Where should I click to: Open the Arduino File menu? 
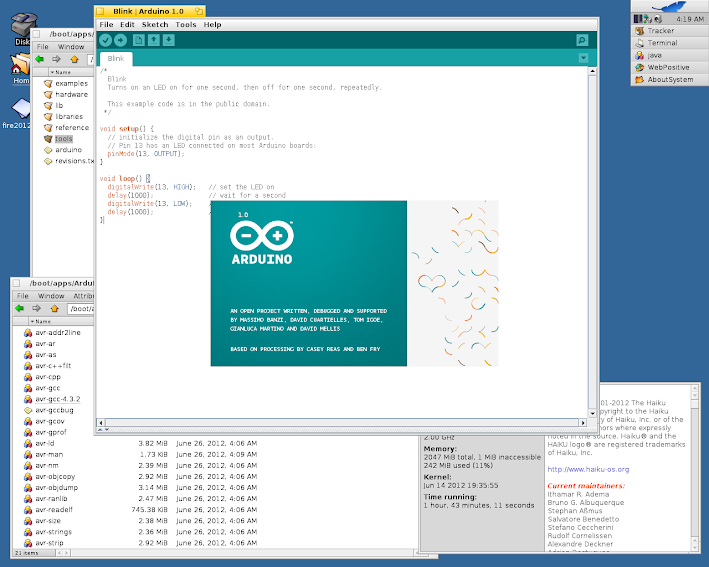point(106,24)
